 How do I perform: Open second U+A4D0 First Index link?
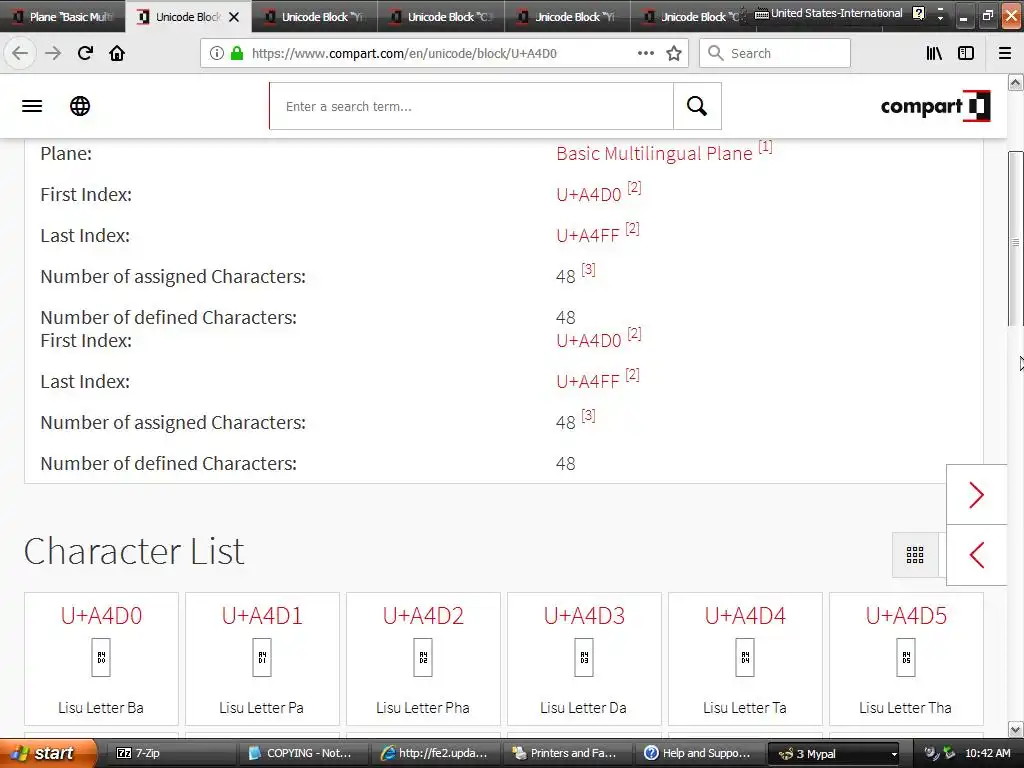(588, 341)
